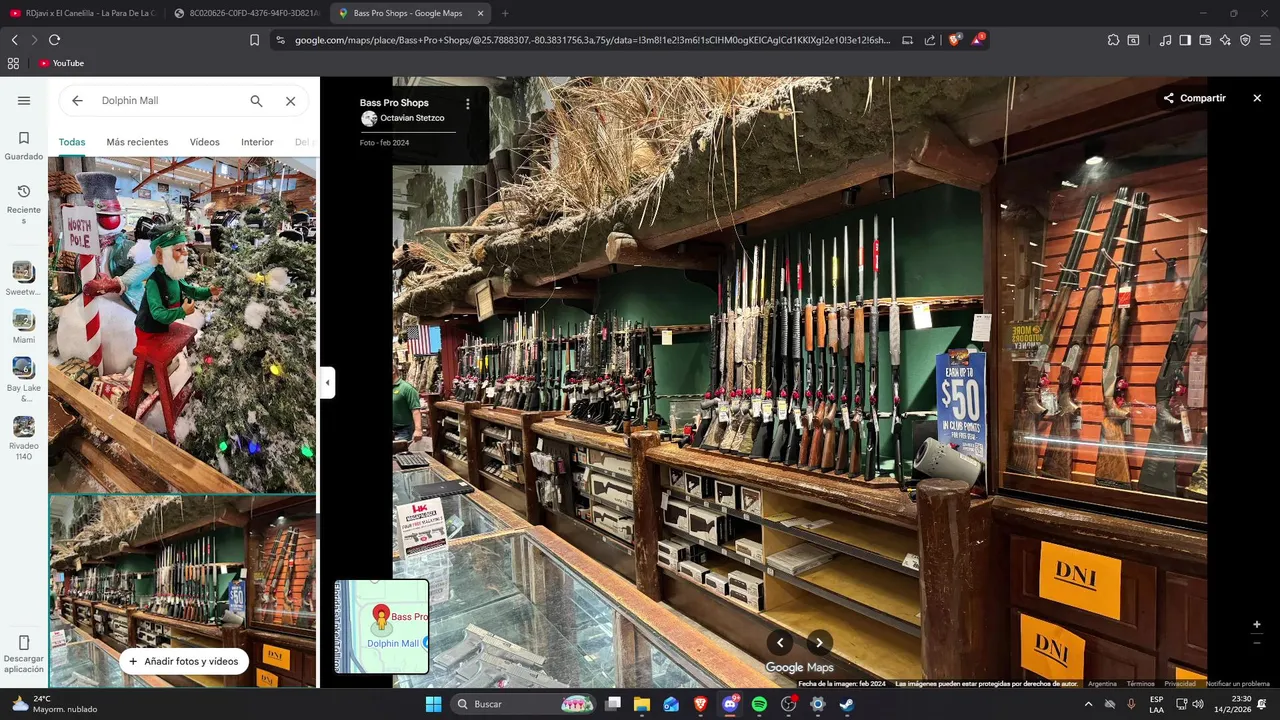
Task: Go back in browser history
Action: coord(14,40)
